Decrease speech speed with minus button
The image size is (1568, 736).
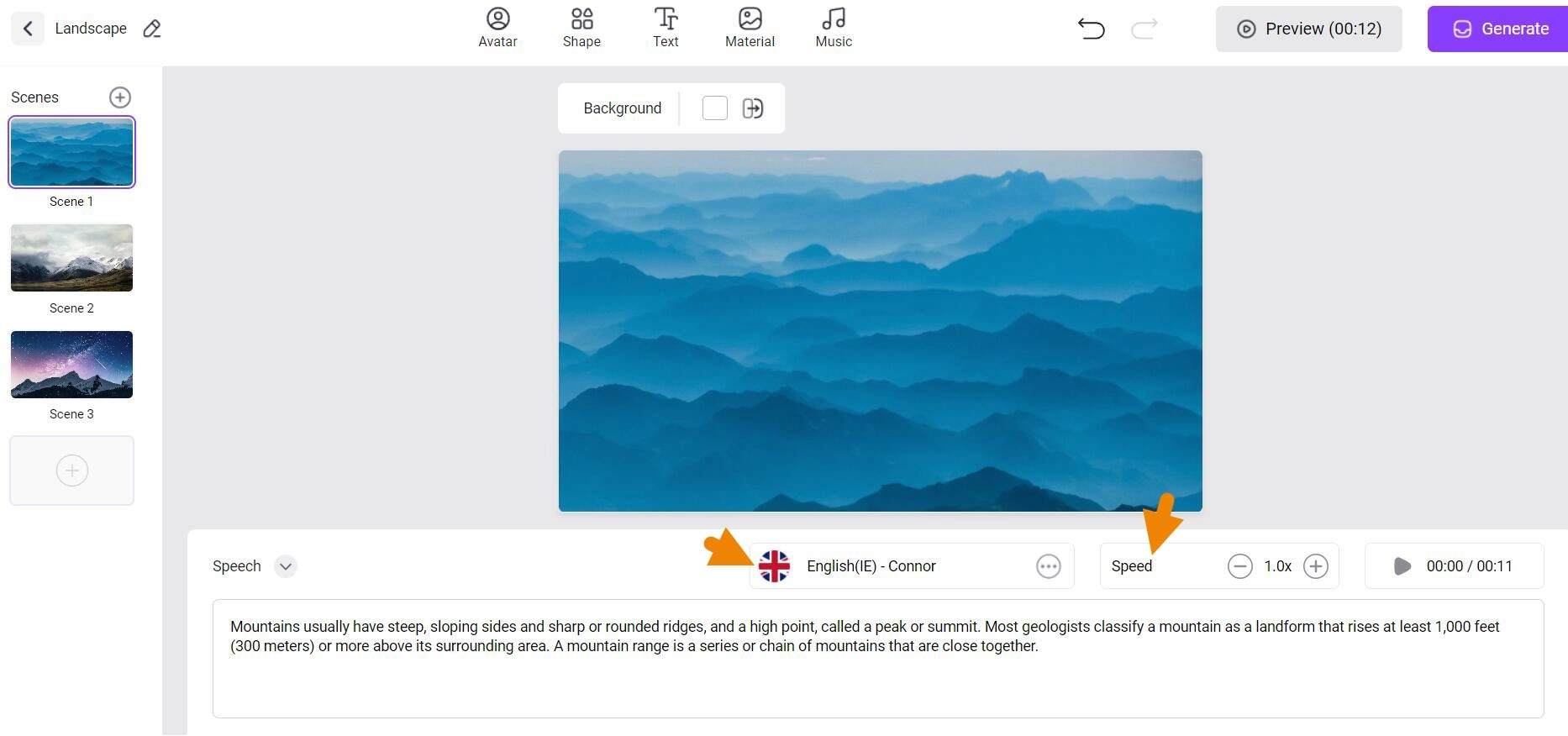1239,566
